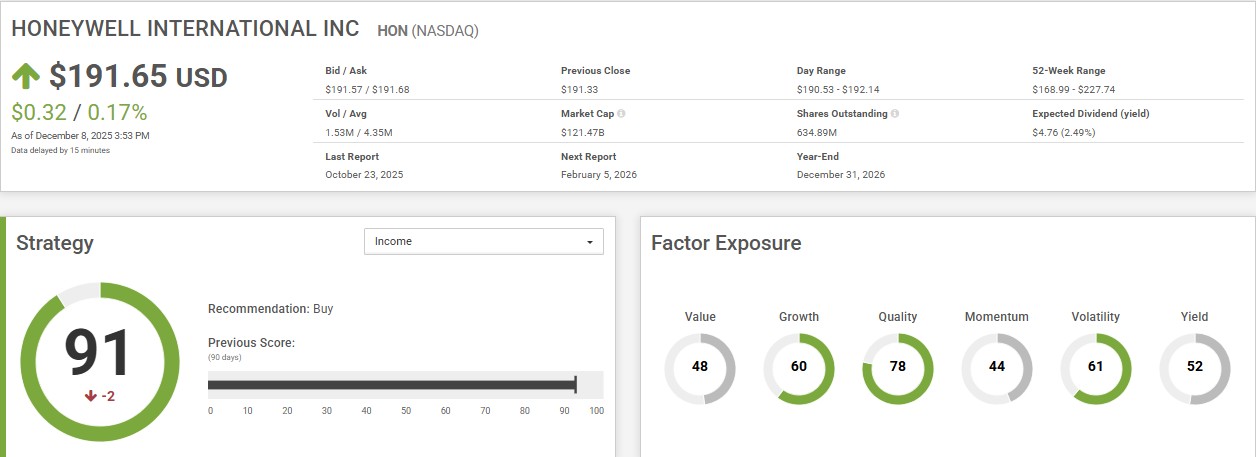The width and height of the screenshot is (1256, 457).
Task: Click the green up arrow price icon
Action: pos(27,77)
